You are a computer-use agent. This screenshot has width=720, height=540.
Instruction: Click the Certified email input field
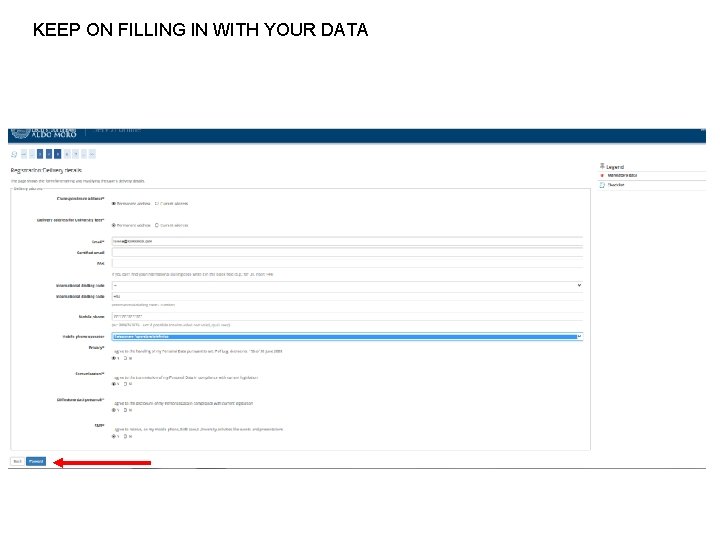(347, 252)
